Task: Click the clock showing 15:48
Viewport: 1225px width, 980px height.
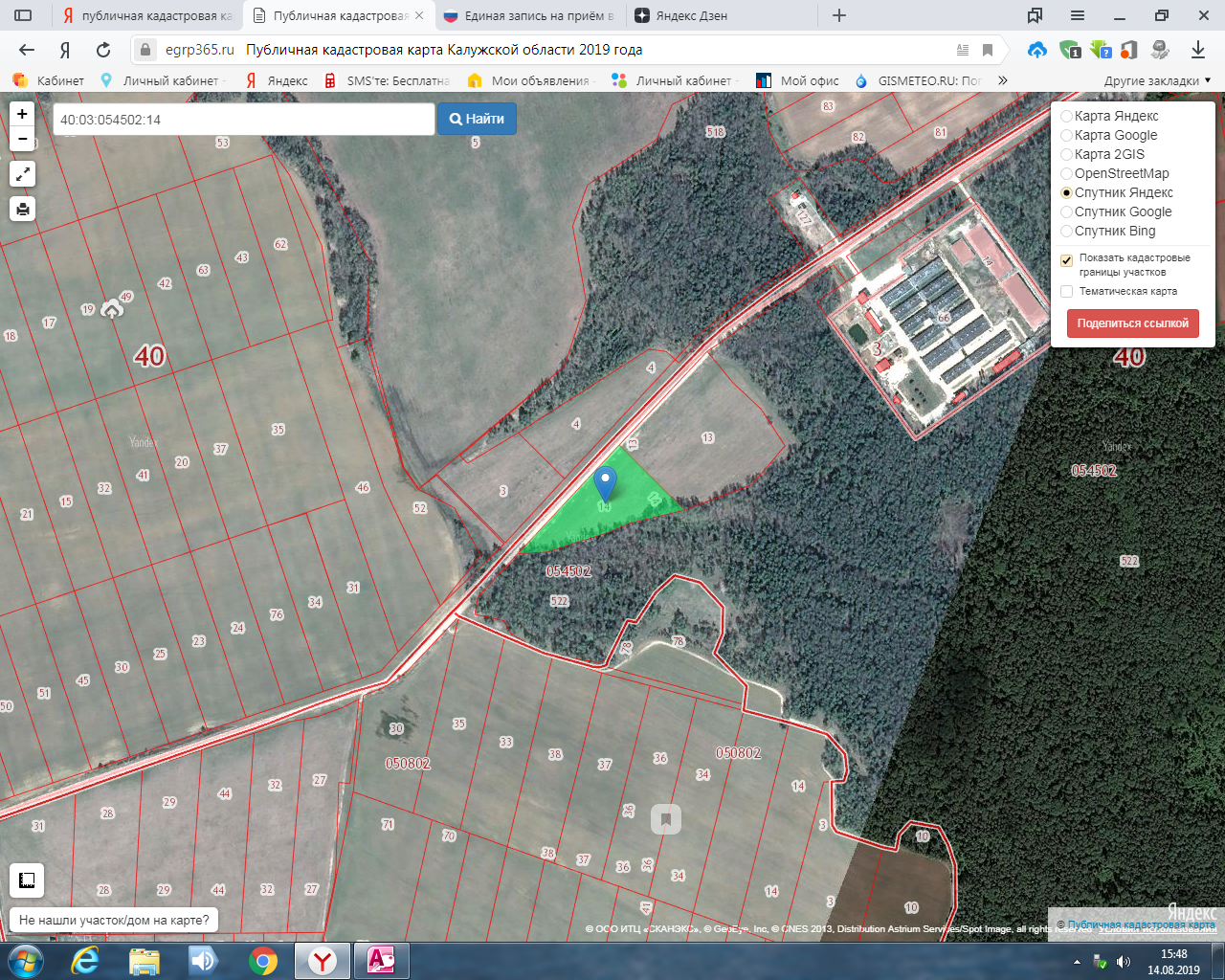Action: coord(1173,954)
